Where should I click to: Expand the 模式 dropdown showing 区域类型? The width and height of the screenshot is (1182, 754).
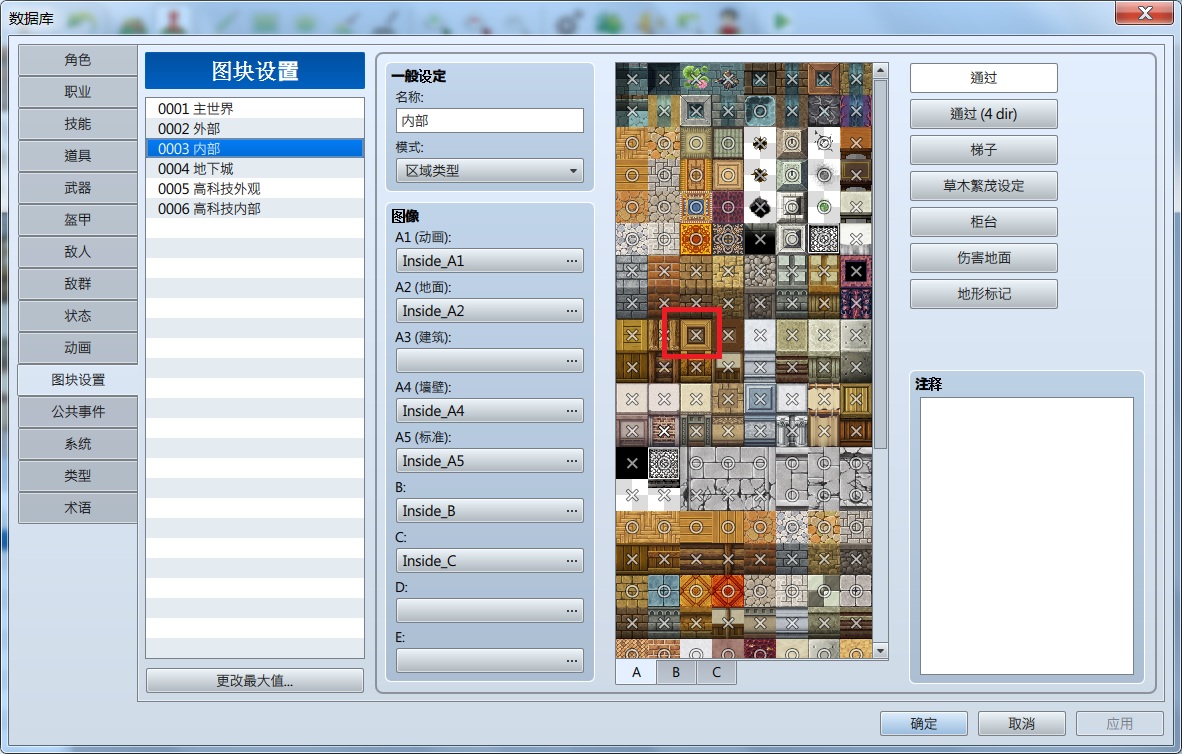pos(490,171)
